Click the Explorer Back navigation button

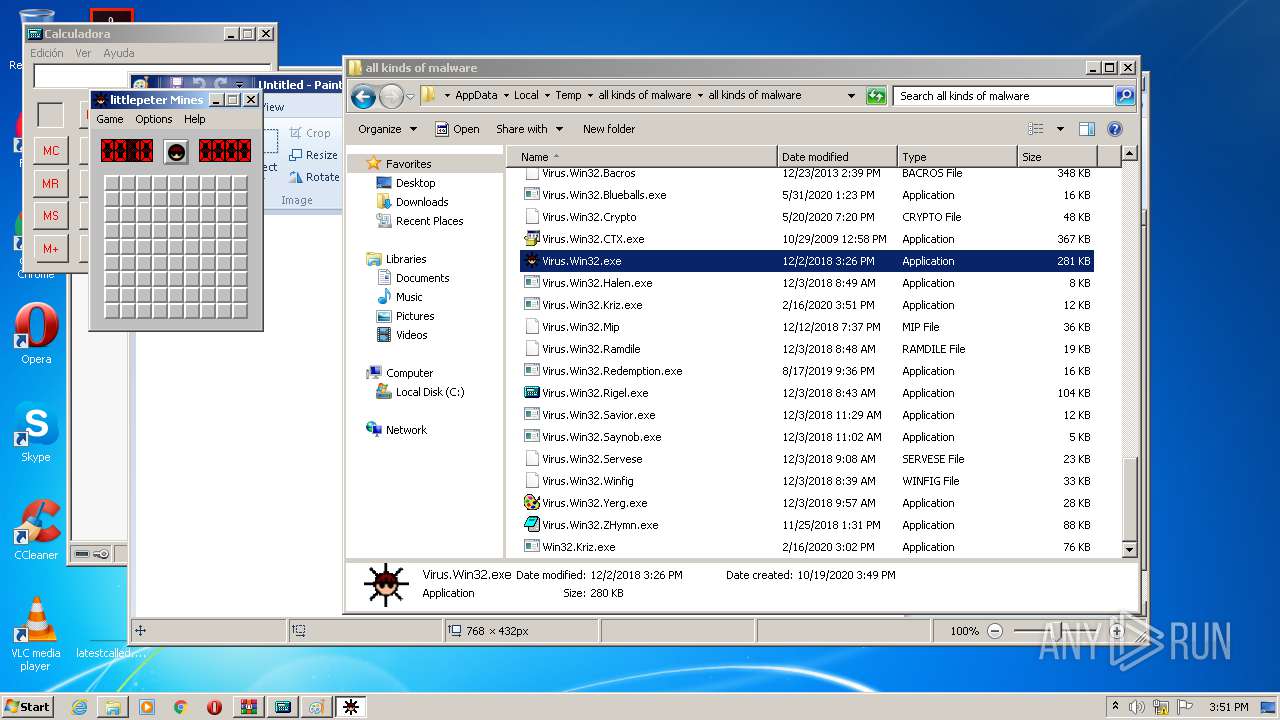pos(363,96)
